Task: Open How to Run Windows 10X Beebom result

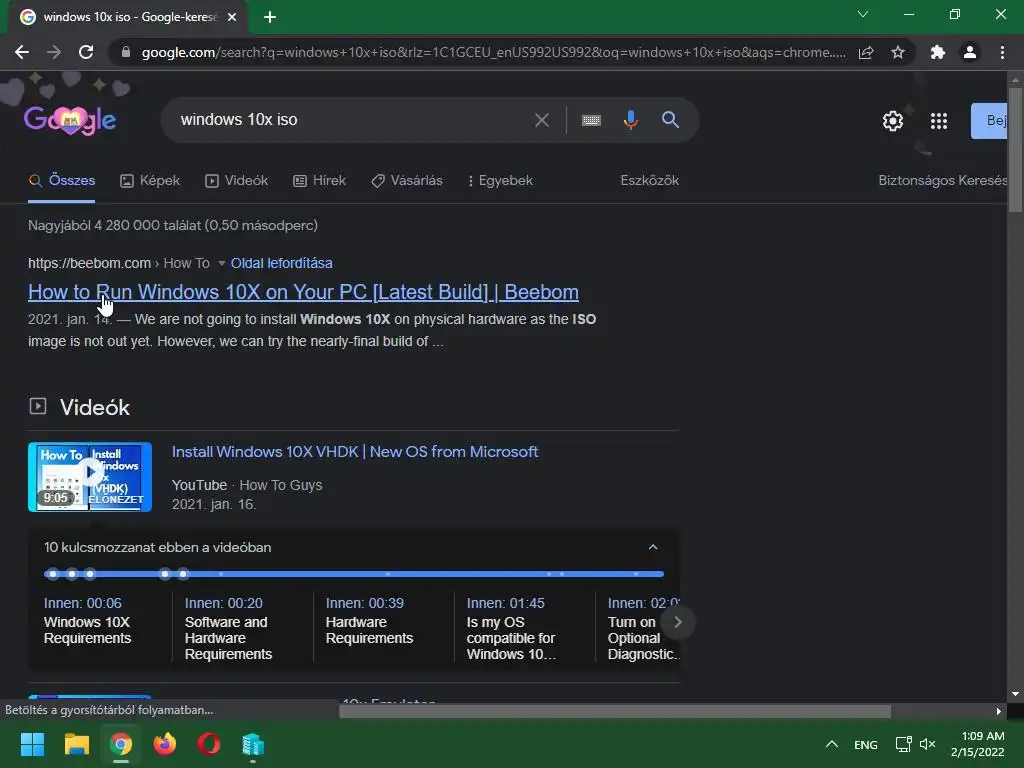Action: point(303,292)
